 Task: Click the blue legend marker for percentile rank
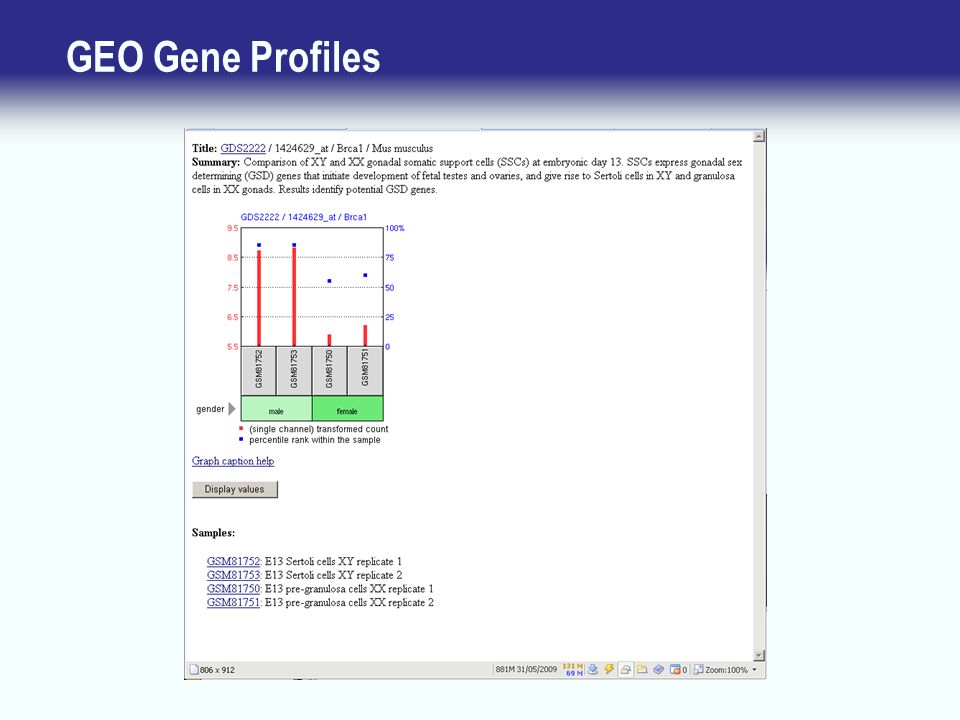241,439
